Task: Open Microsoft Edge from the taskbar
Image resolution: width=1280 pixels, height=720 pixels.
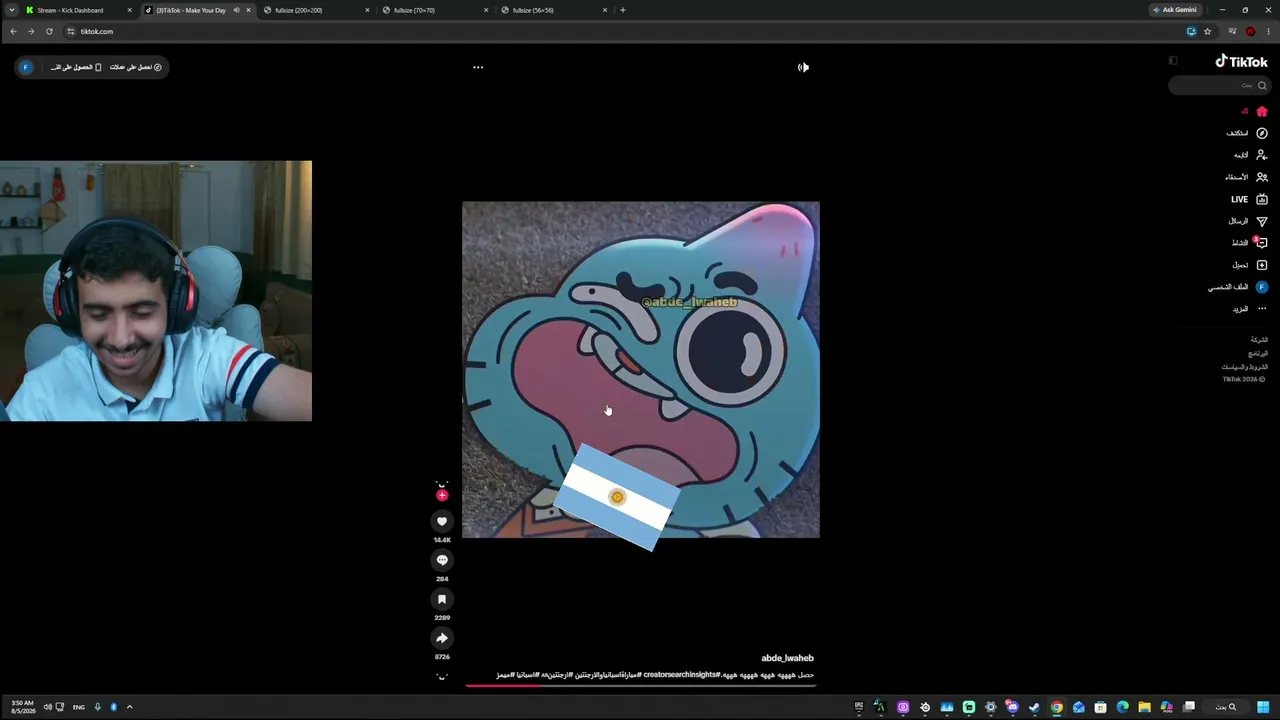Action: pyautogui.click(x=1122, y=707)
